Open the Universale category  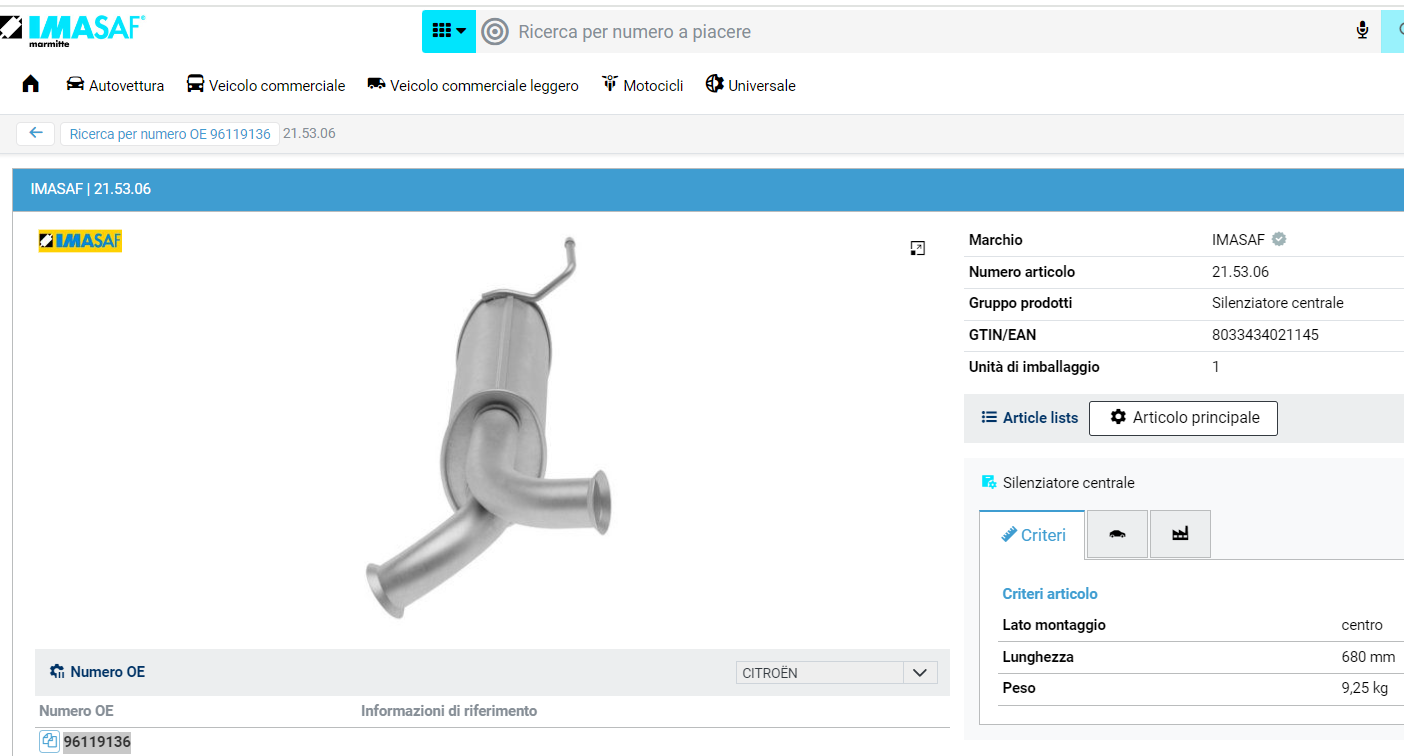pyautogui.click(x=750, y=85)
